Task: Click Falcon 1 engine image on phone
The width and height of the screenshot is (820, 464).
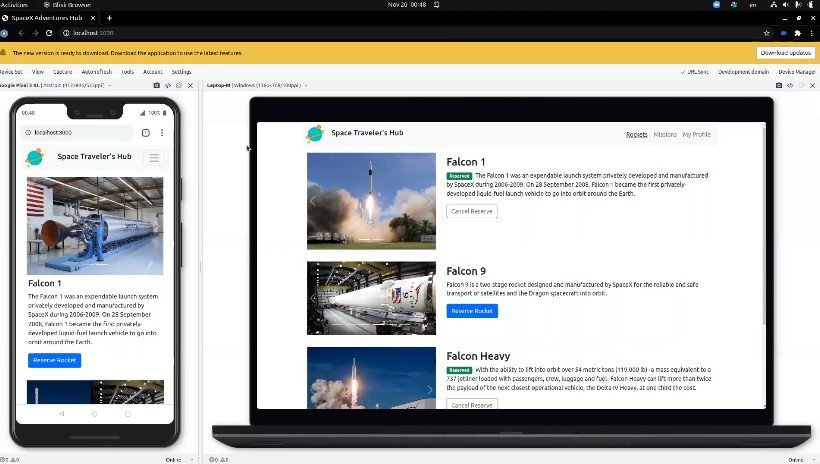Action: tap(95, 225)
